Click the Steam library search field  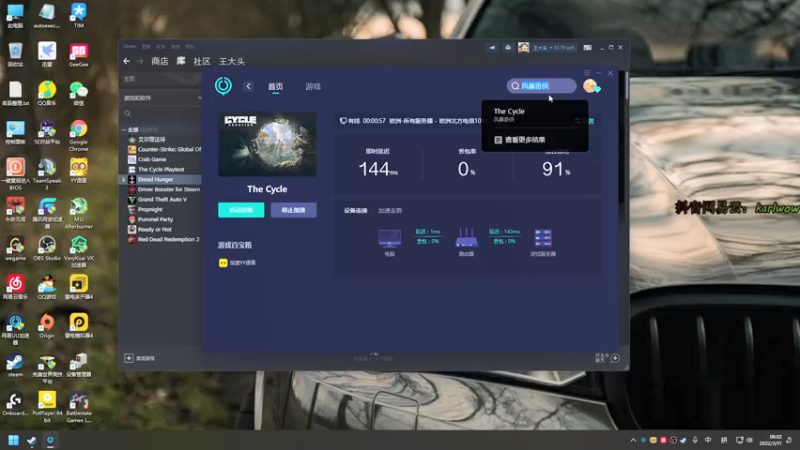(x=162, y=113)
